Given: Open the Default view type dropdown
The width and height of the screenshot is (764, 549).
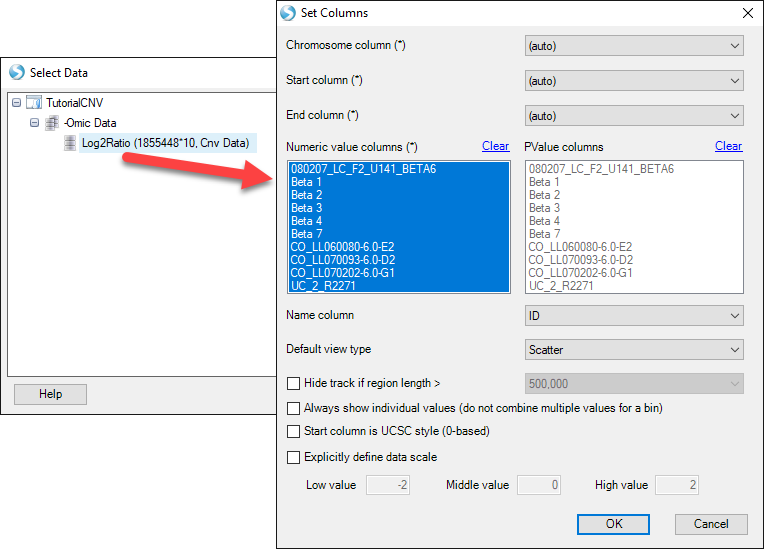Looking at the screenshot, I should (x=634, y=350).
